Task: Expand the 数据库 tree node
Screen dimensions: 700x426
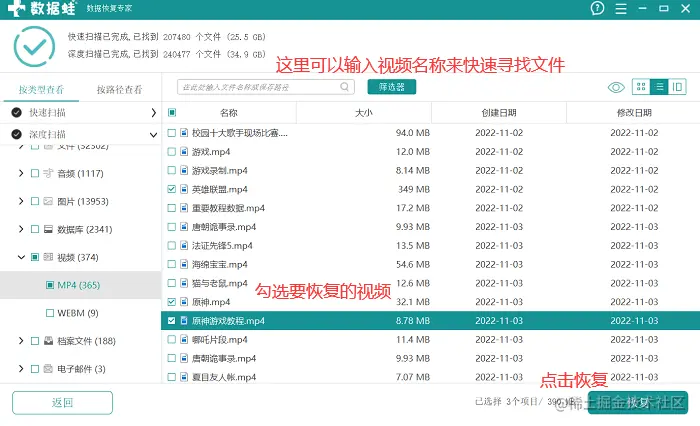Action: point(21,229)
